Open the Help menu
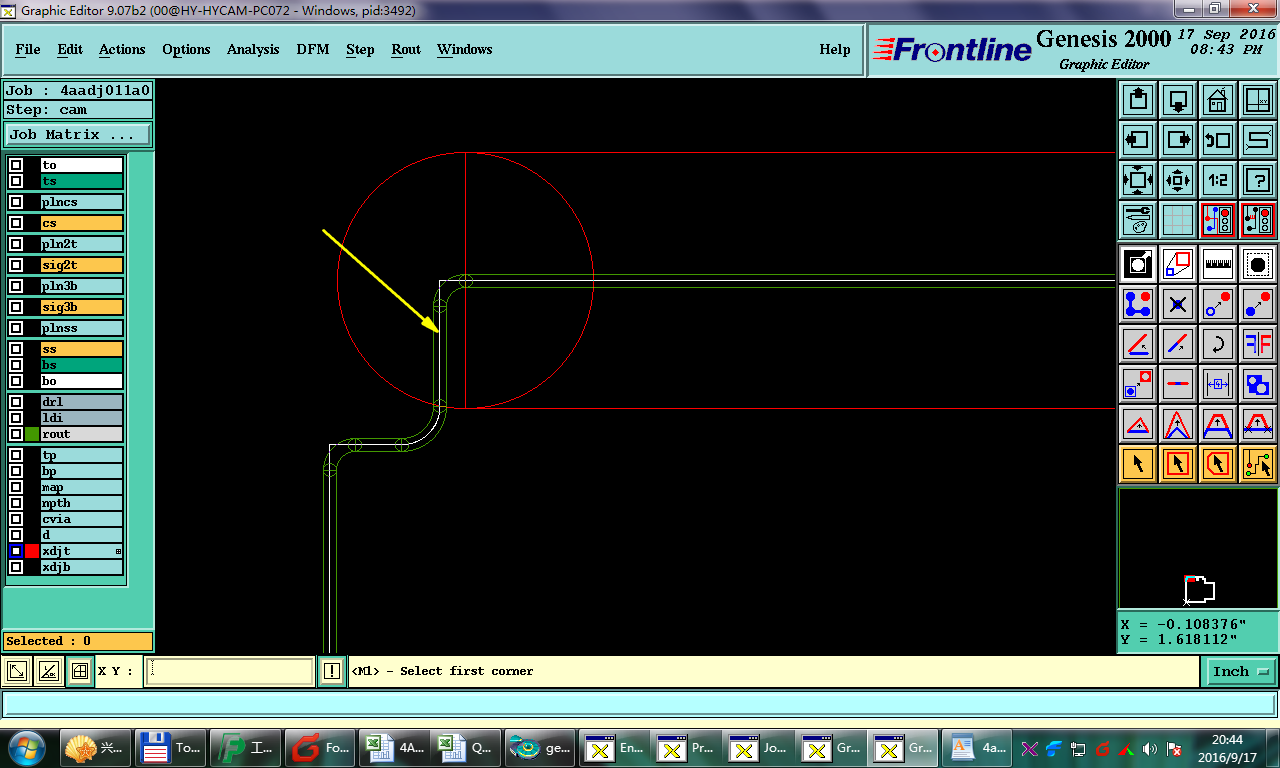 (835, 49)
